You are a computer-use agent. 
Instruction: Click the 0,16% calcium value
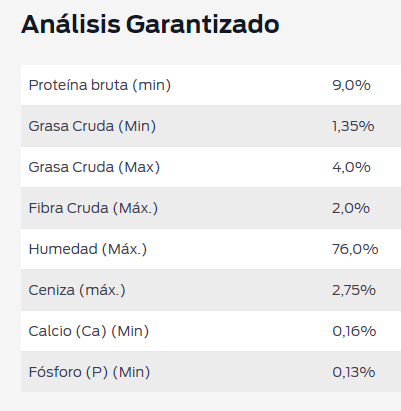pyautogui.click(x=354, y=331)
